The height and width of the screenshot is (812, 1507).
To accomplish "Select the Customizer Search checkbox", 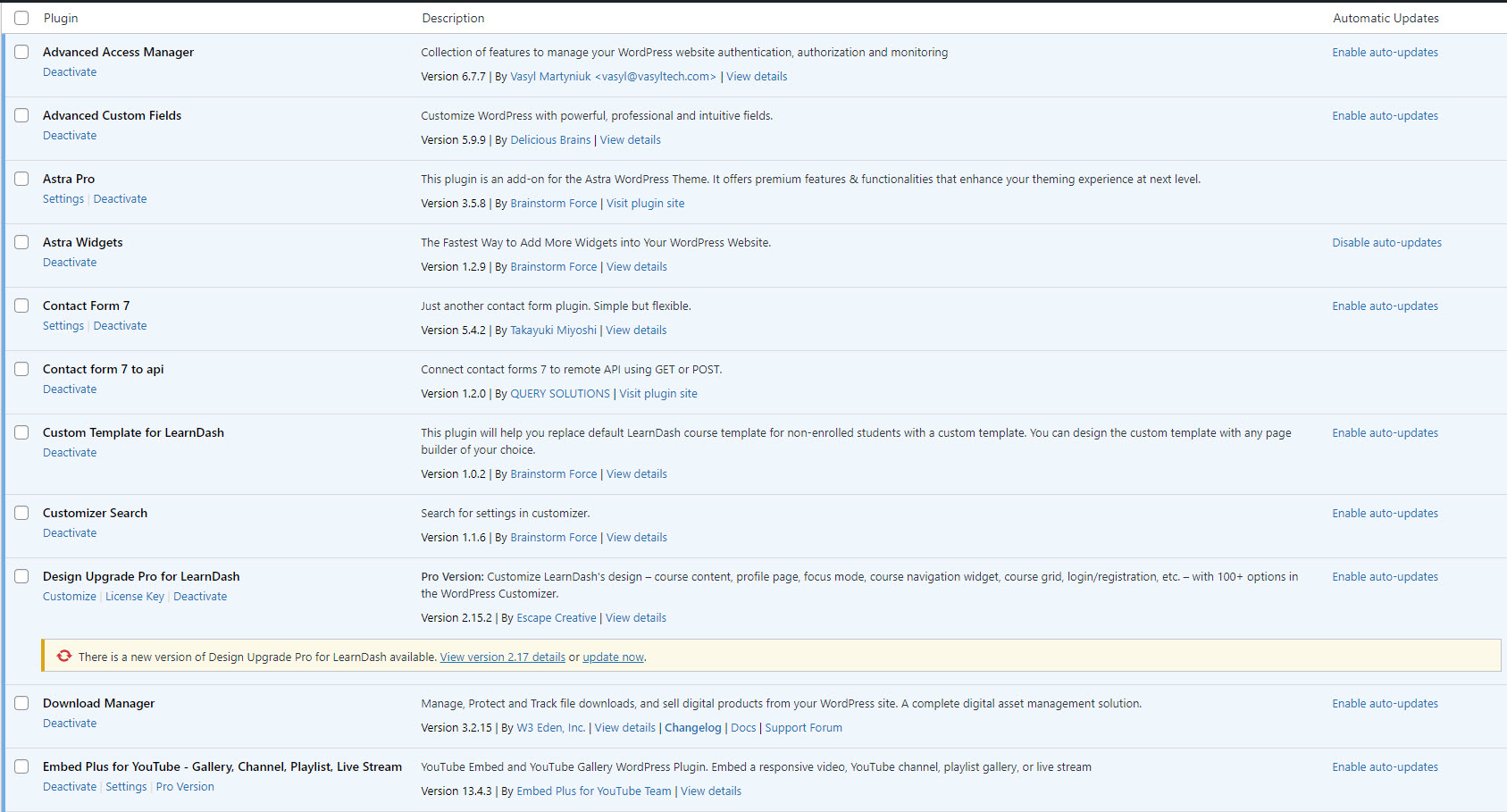I will point(21,513).
